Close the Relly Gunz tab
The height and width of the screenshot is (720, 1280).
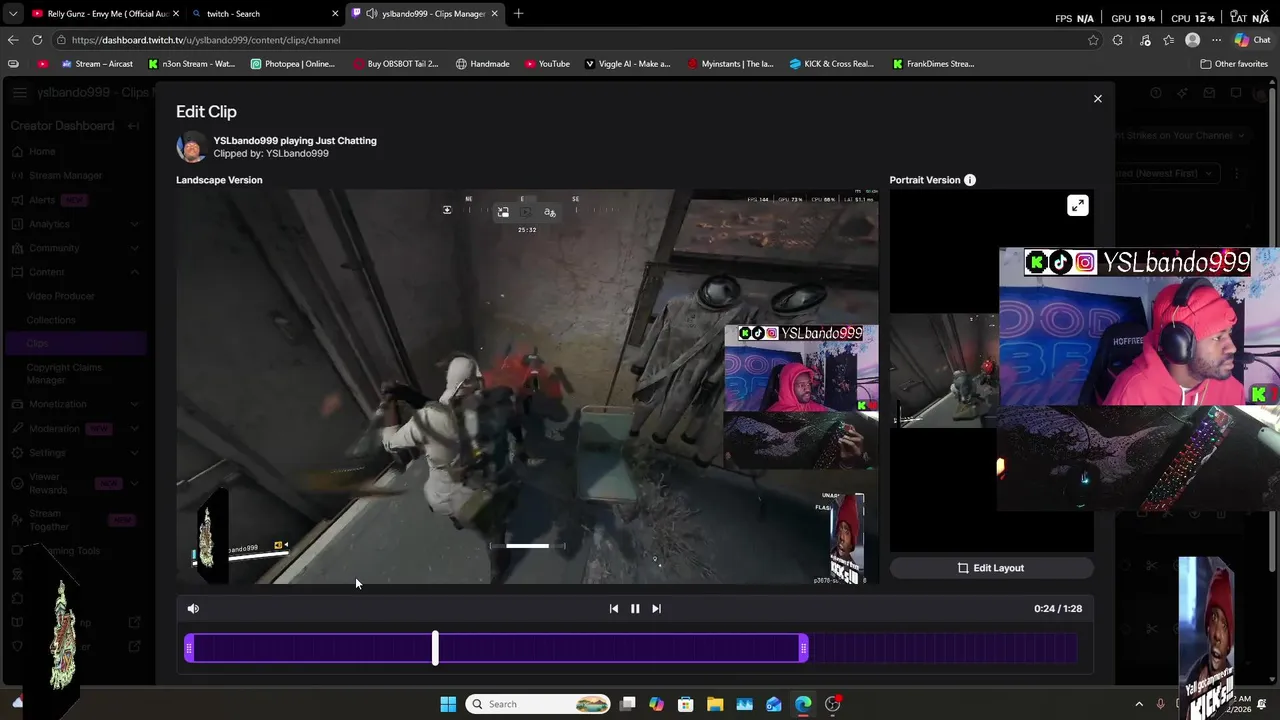pyautogui.click(x=176, y=14)
